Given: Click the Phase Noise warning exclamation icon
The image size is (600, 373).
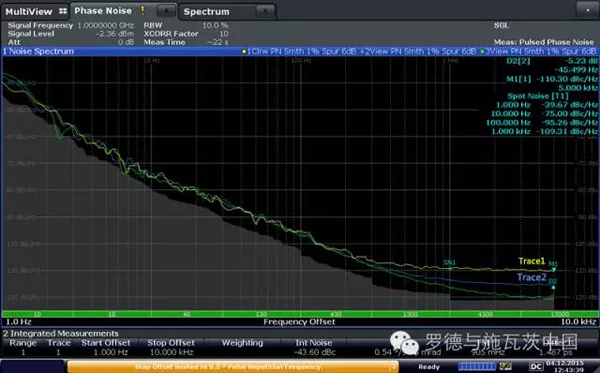Looking at the screenshot, I should tap(142, 10).
